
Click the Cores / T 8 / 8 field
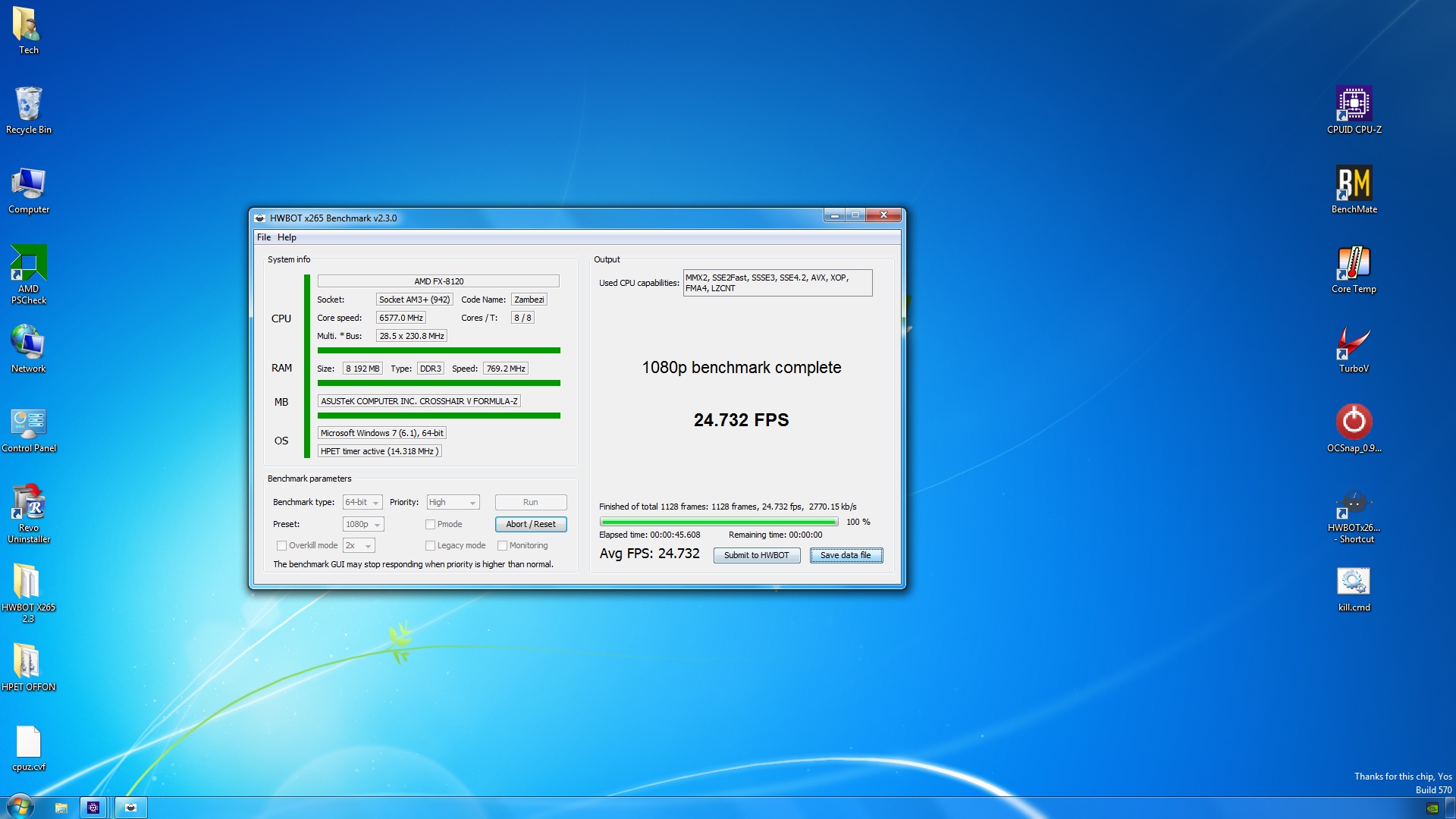pos(522,318)
